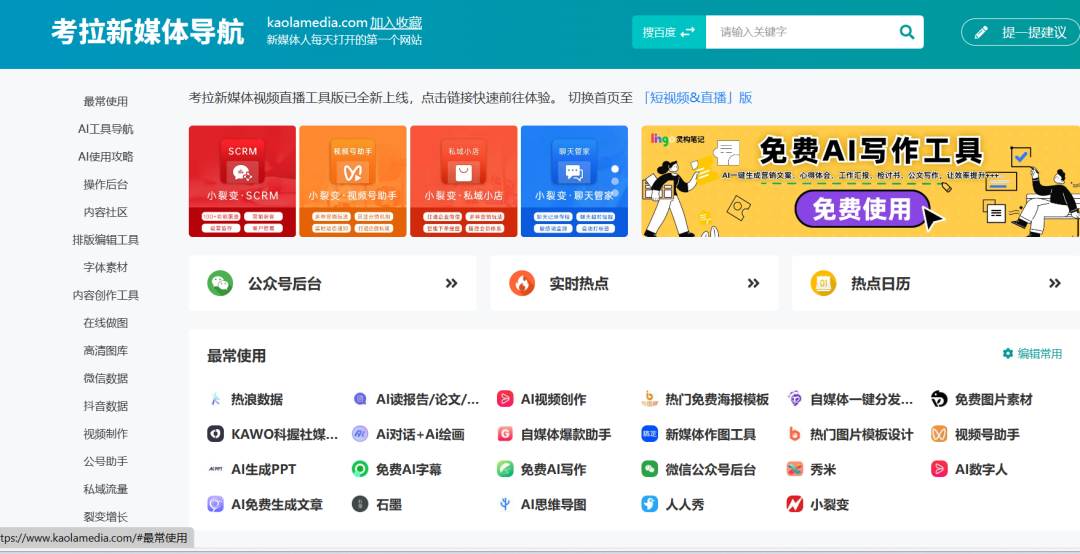Click the AI思维导图 icon

(505, 504)
